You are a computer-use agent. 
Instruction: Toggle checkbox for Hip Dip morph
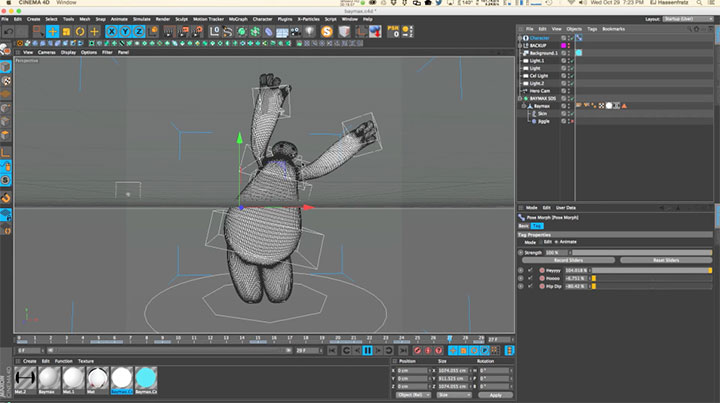click(x=530, y=286)
